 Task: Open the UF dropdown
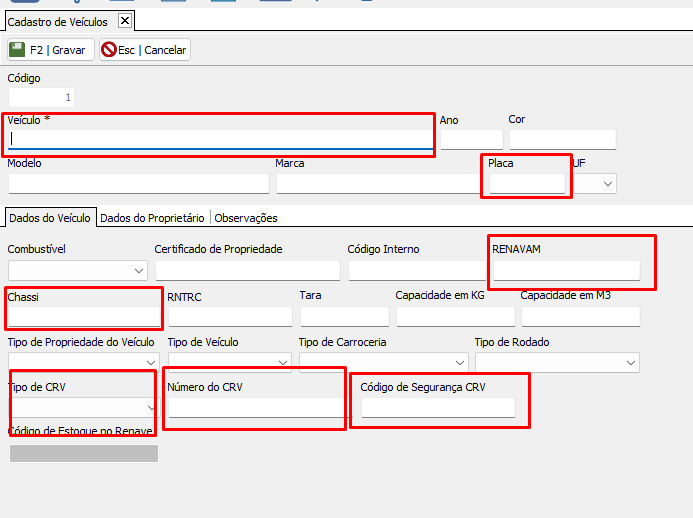pos(594,184)
